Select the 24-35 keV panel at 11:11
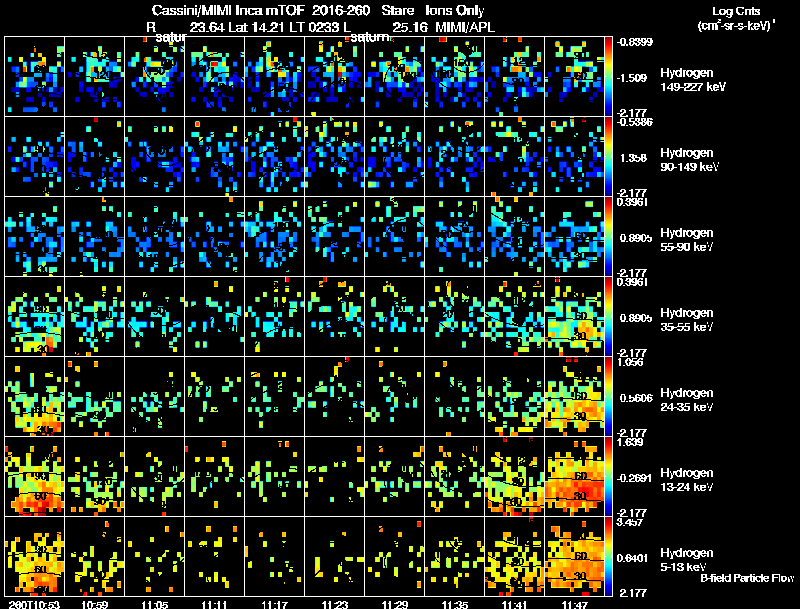 pos(214,397)
